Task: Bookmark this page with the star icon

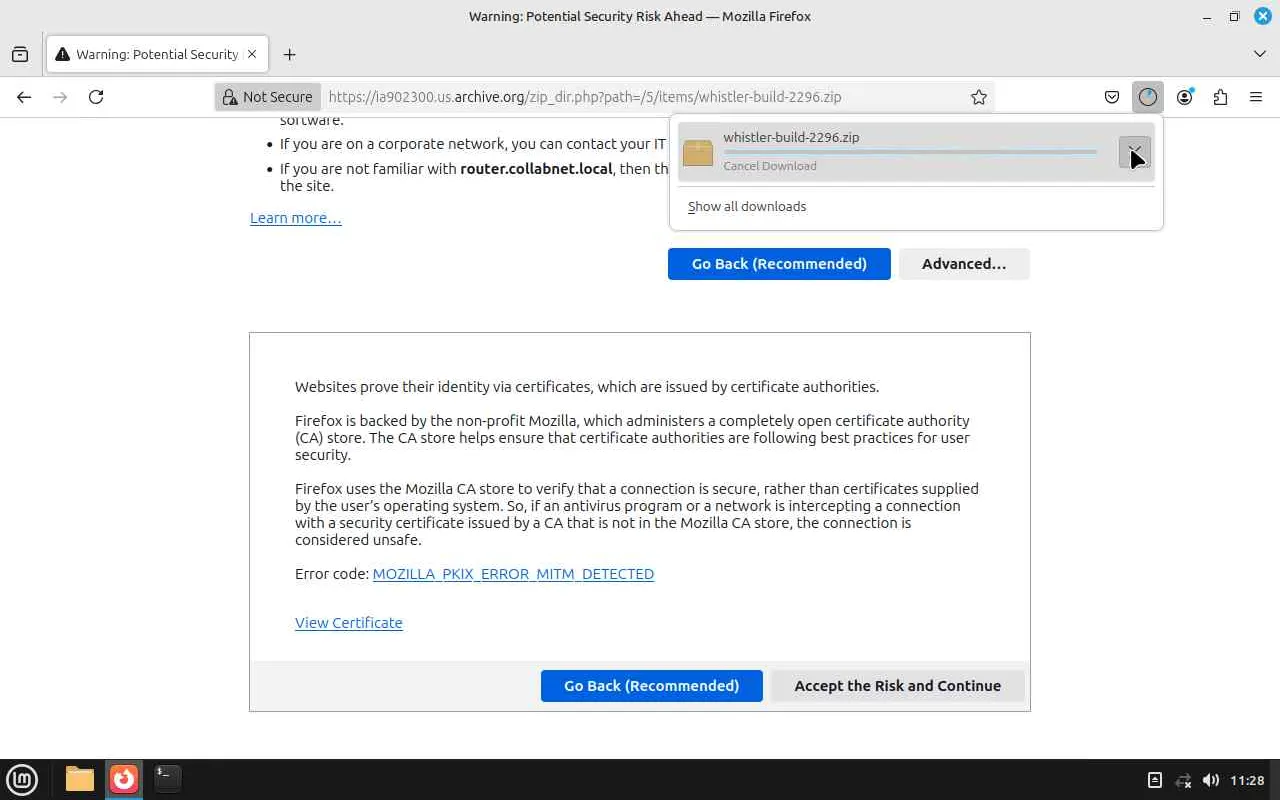Action: click(x=979, y=97)
